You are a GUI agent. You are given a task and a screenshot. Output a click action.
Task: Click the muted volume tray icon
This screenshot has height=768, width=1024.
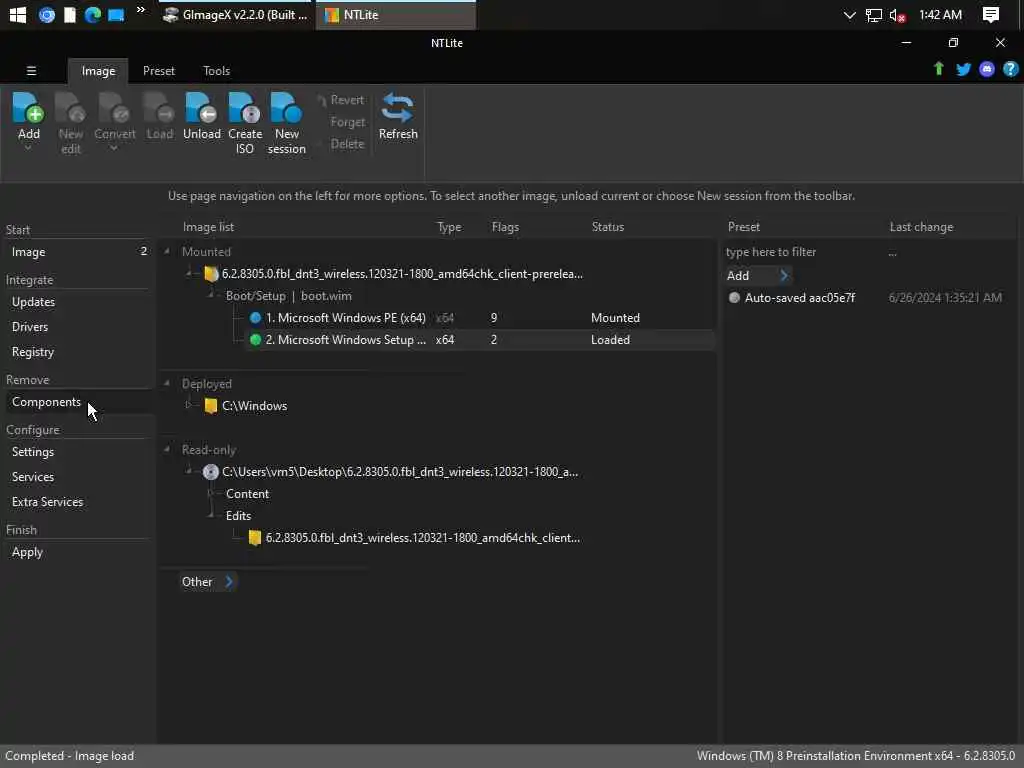897,15
